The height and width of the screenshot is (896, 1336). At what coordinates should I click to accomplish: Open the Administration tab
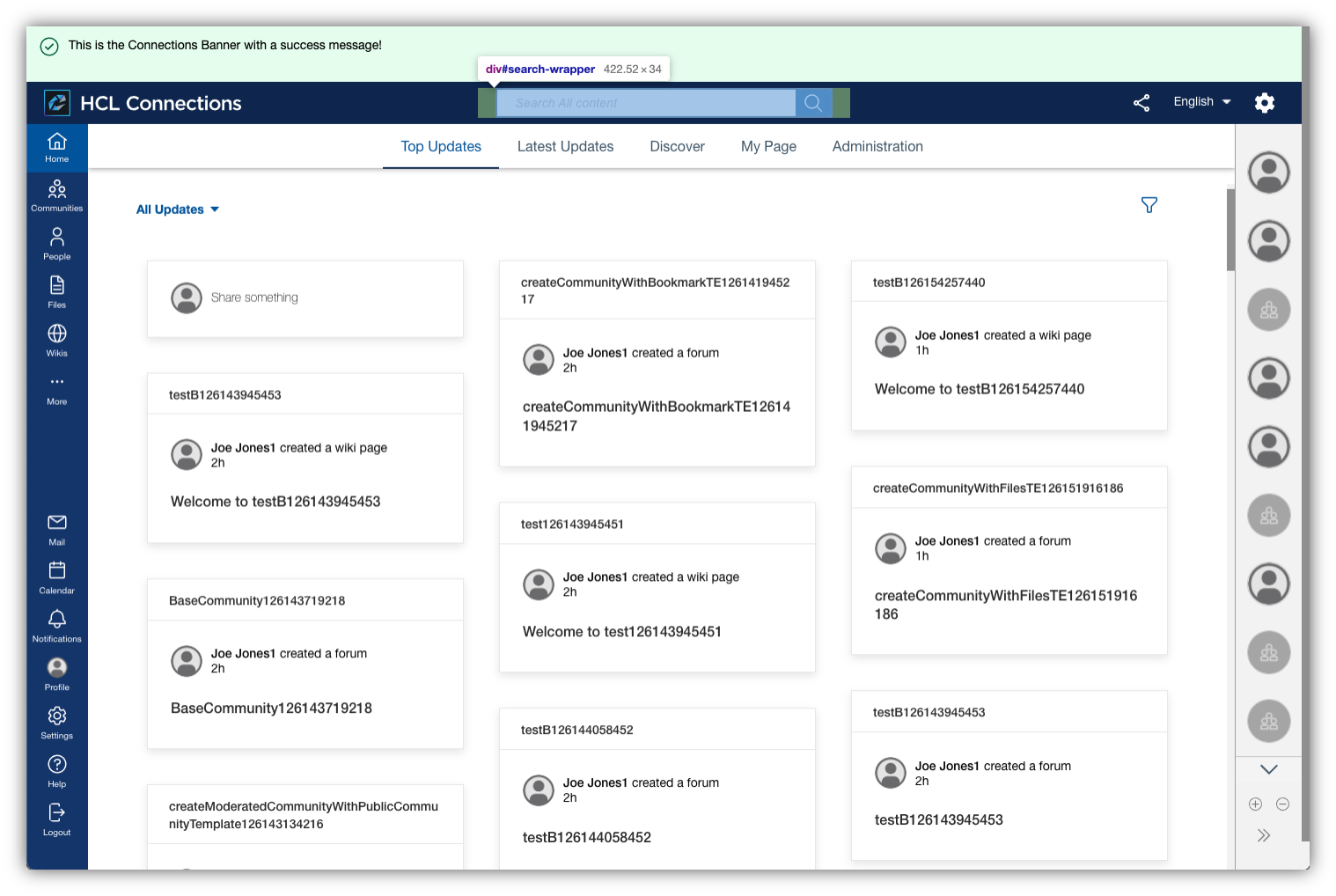coord(877,146)
